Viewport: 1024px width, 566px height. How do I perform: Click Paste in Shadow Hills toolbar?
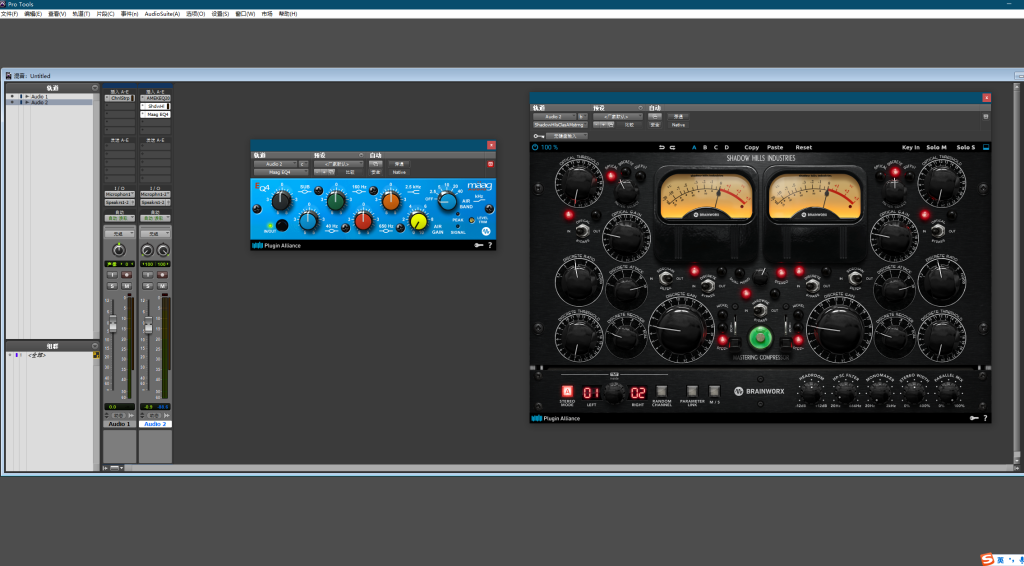(775, 148)
